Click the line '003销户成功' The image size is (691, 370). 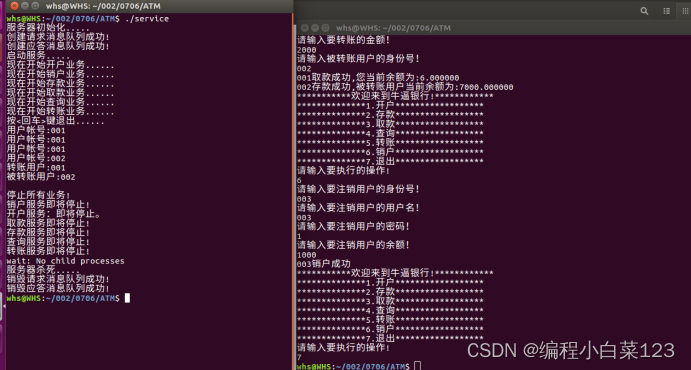[x=324, y=264]
